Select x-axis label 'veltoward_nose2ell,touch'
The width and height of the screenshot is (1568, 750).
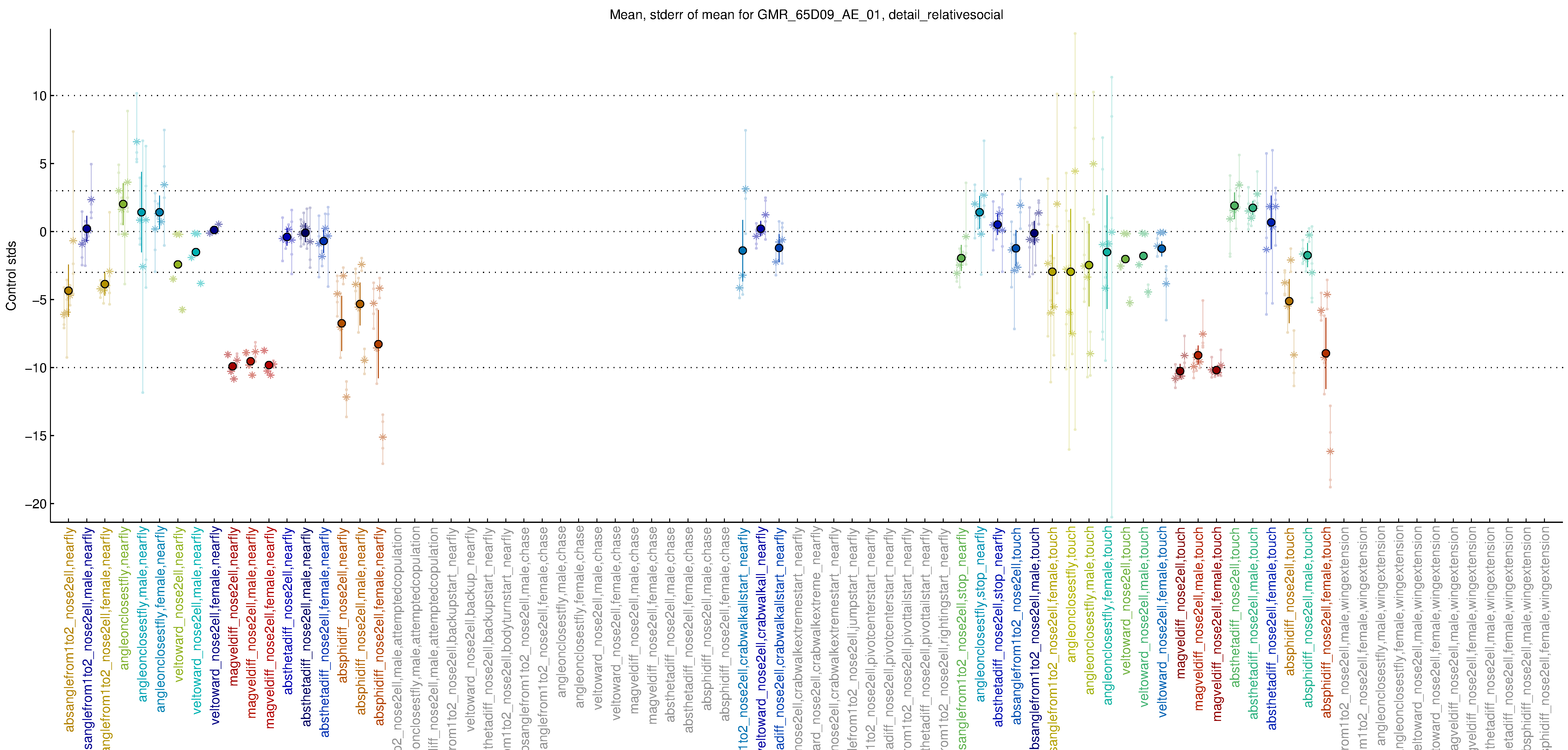[x=1127, y=601]
